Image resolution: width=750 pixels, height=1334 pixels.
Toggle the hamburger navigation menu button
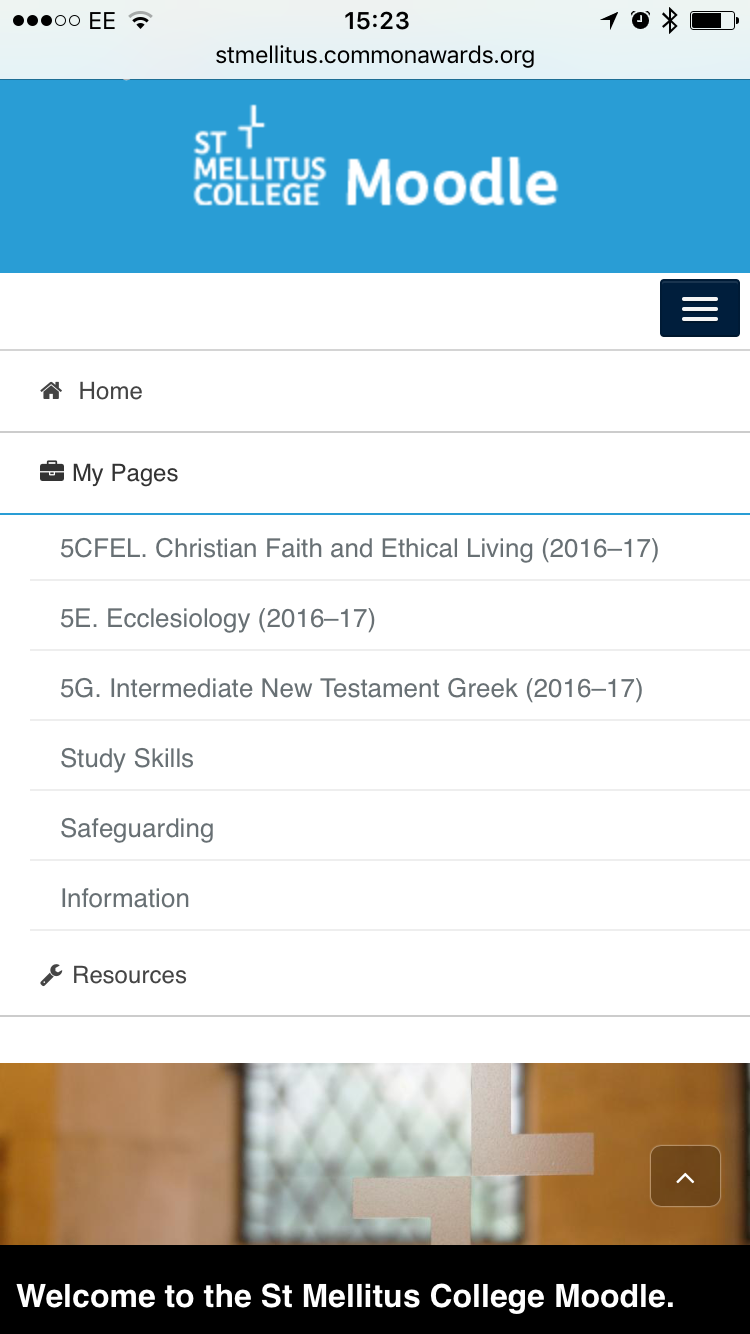pyautogui.click(x=699, y=308)
